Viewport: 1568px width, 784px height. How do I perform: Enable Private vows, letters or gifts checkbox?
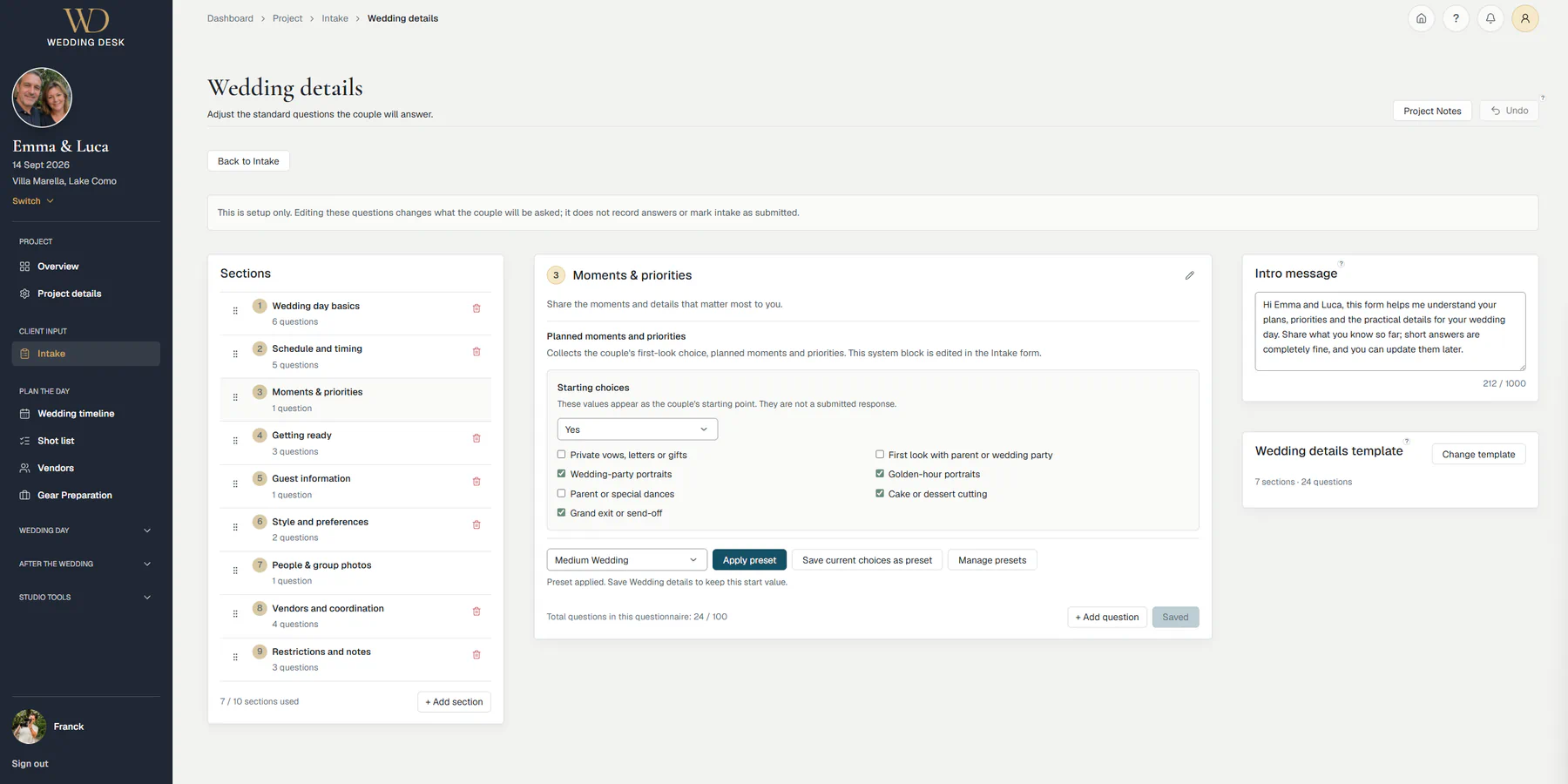(561, 455)
